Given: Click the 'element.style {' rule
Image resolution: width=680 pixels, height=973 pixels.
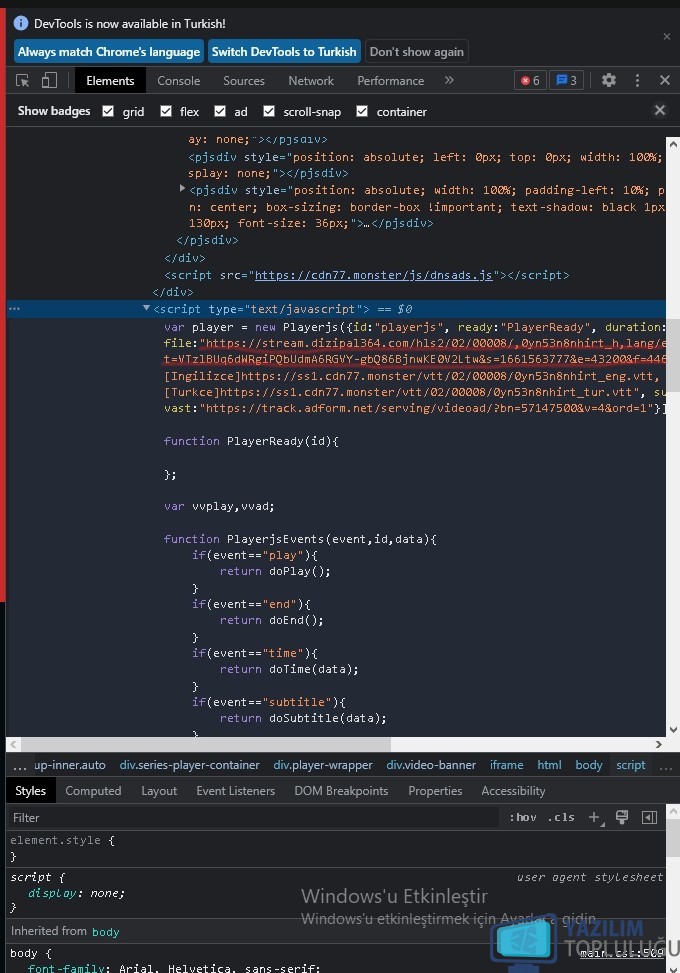Looking at the screenshot, I should [x=62, y=840].
